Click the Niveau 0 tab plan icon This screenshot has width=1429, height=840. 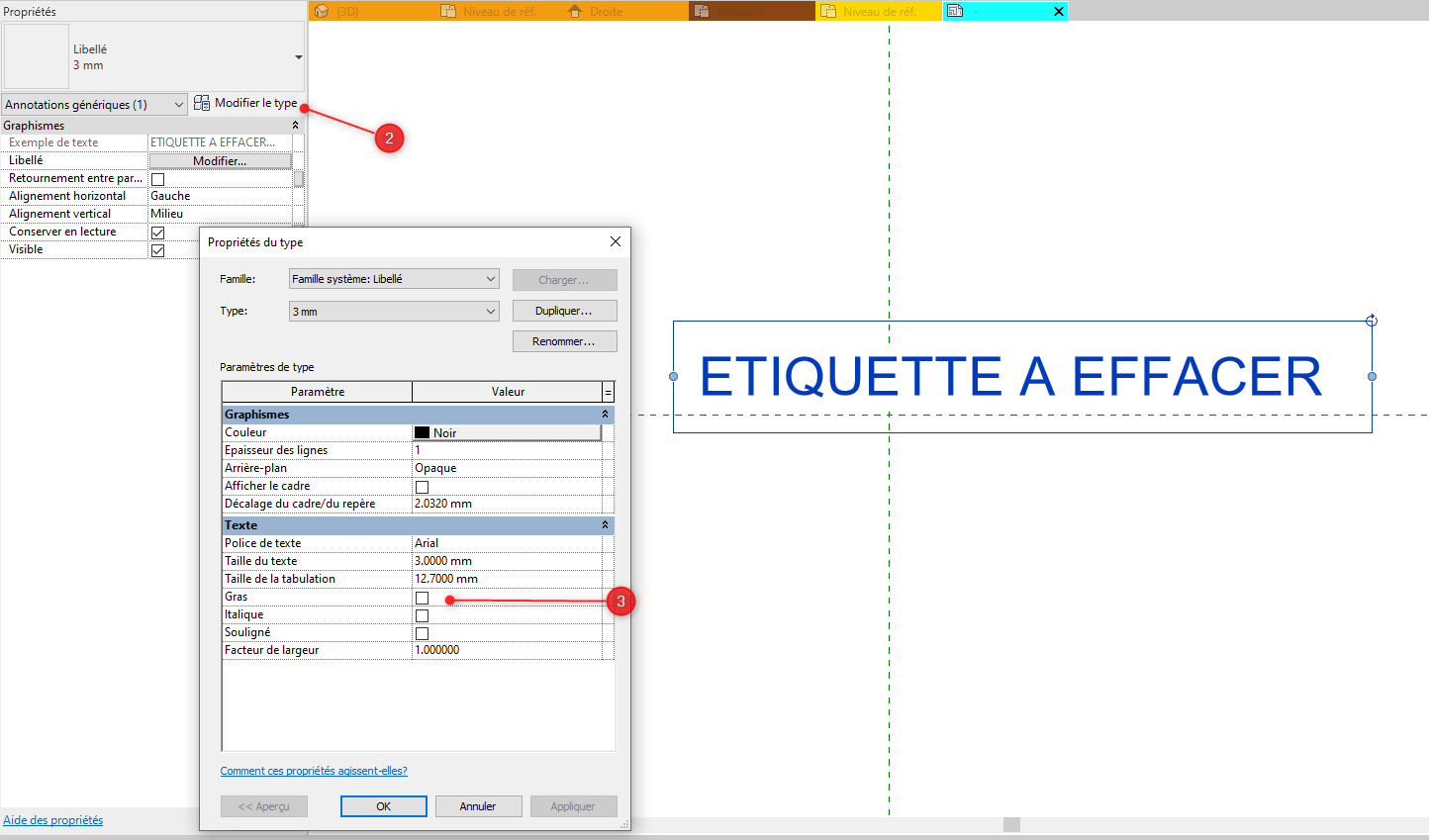pyautogui.click(x=702, y=11)
